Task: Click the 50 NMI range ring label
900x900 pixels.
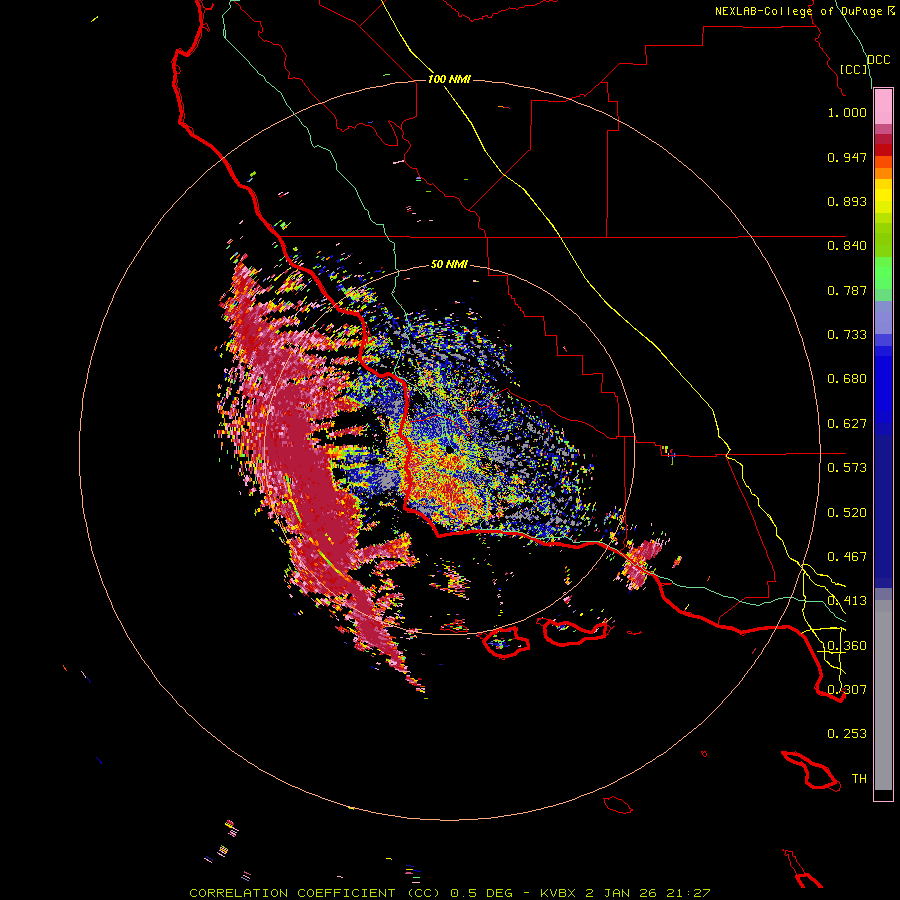Action: point(449,265)
